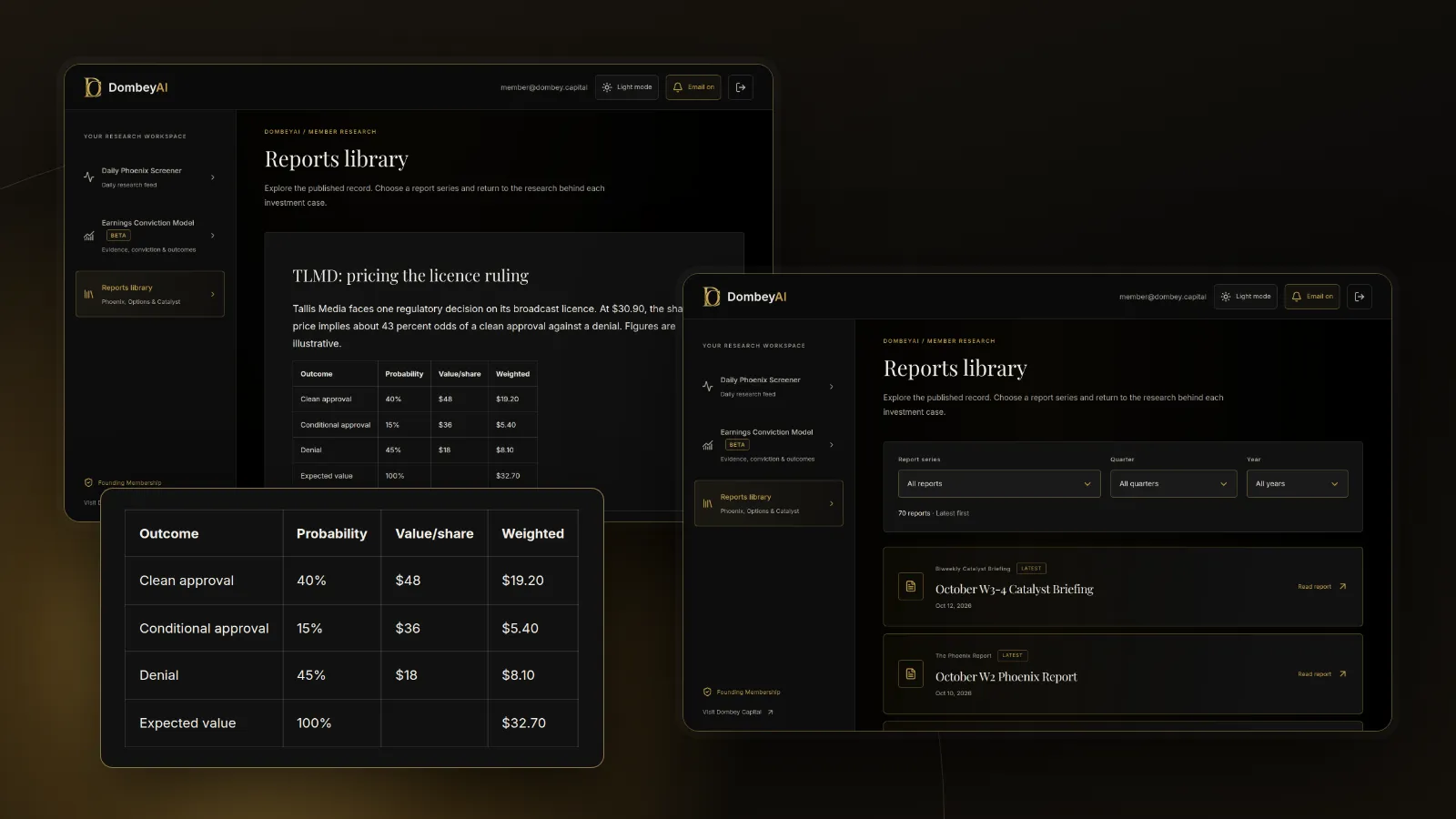Click Conditional approval row in enlarged table
The height and width of the screenshot is (819, 1456).
(351, 628)
